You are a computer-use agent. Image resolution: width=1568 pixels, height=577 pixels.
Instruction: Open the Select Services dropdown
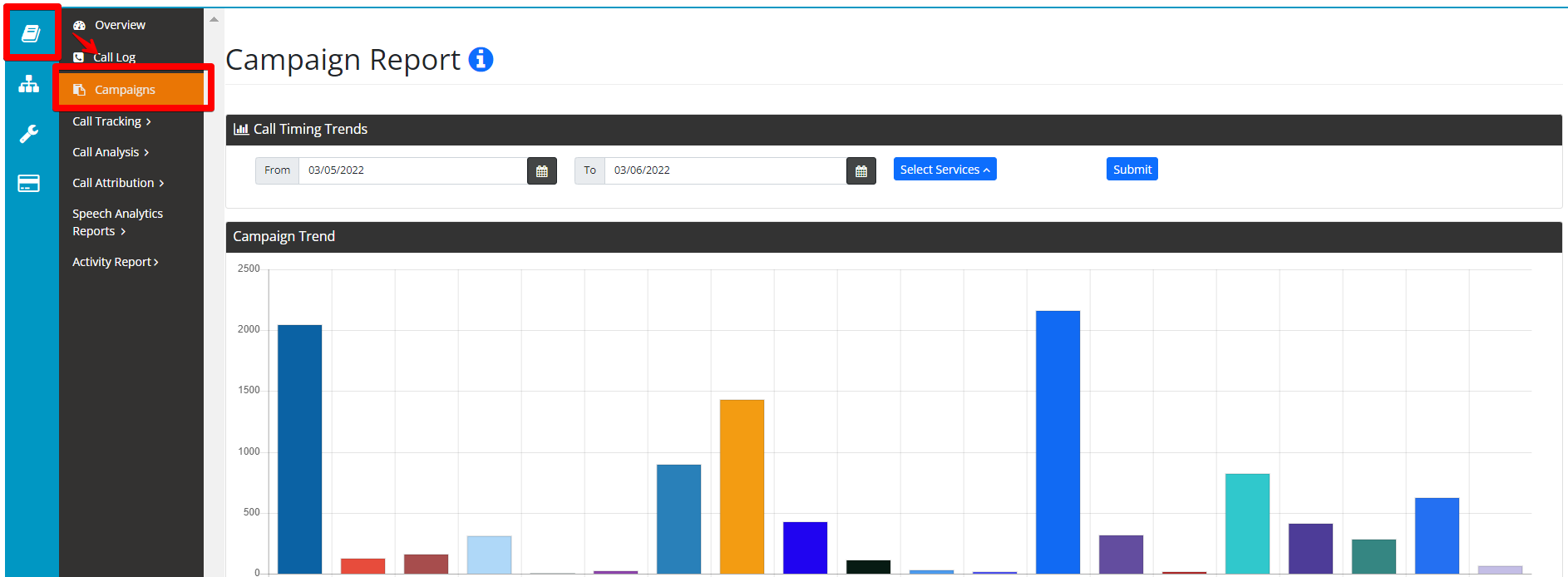[x=945, y=169]
